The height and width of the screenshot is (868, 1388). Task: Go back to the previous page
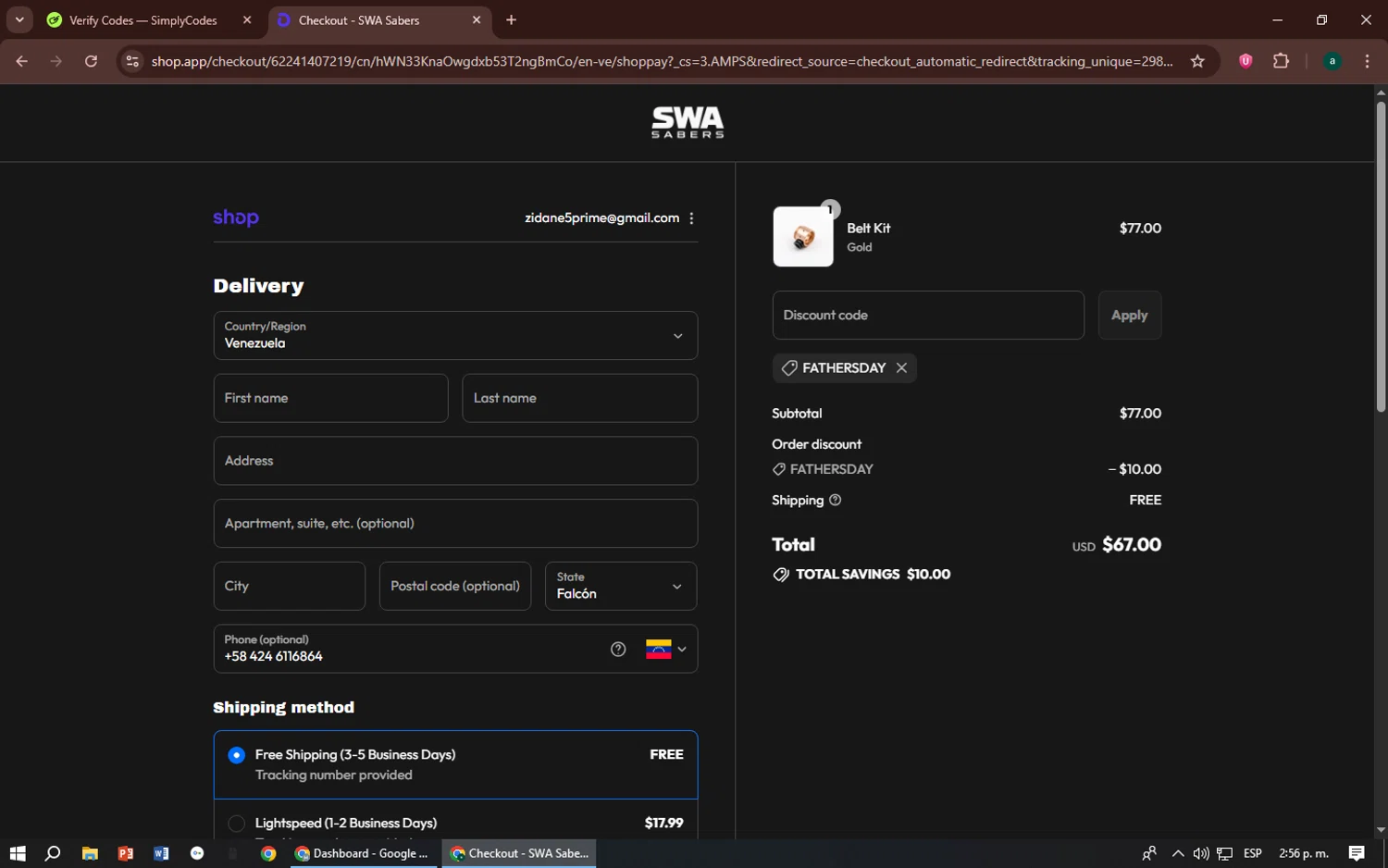coord(22,61)
